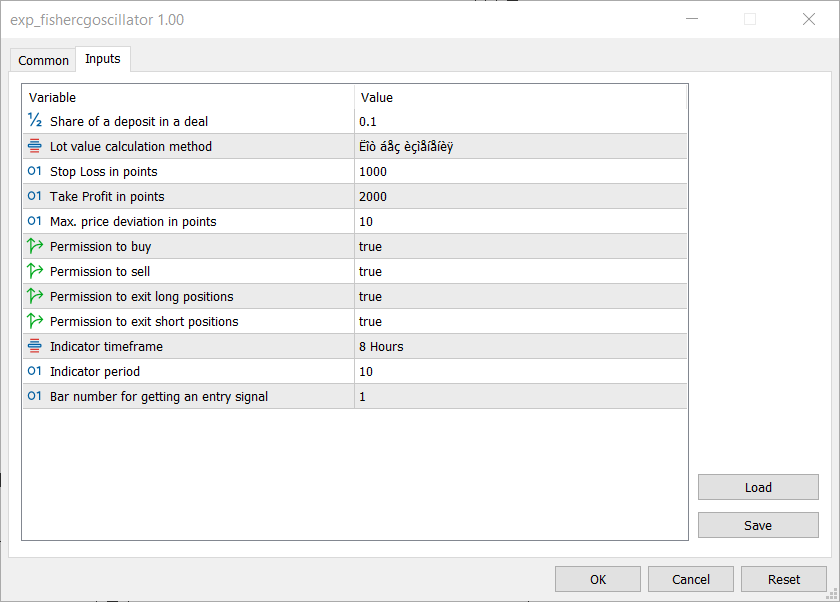
Task: Click the Load button
Action: [758, 487]
